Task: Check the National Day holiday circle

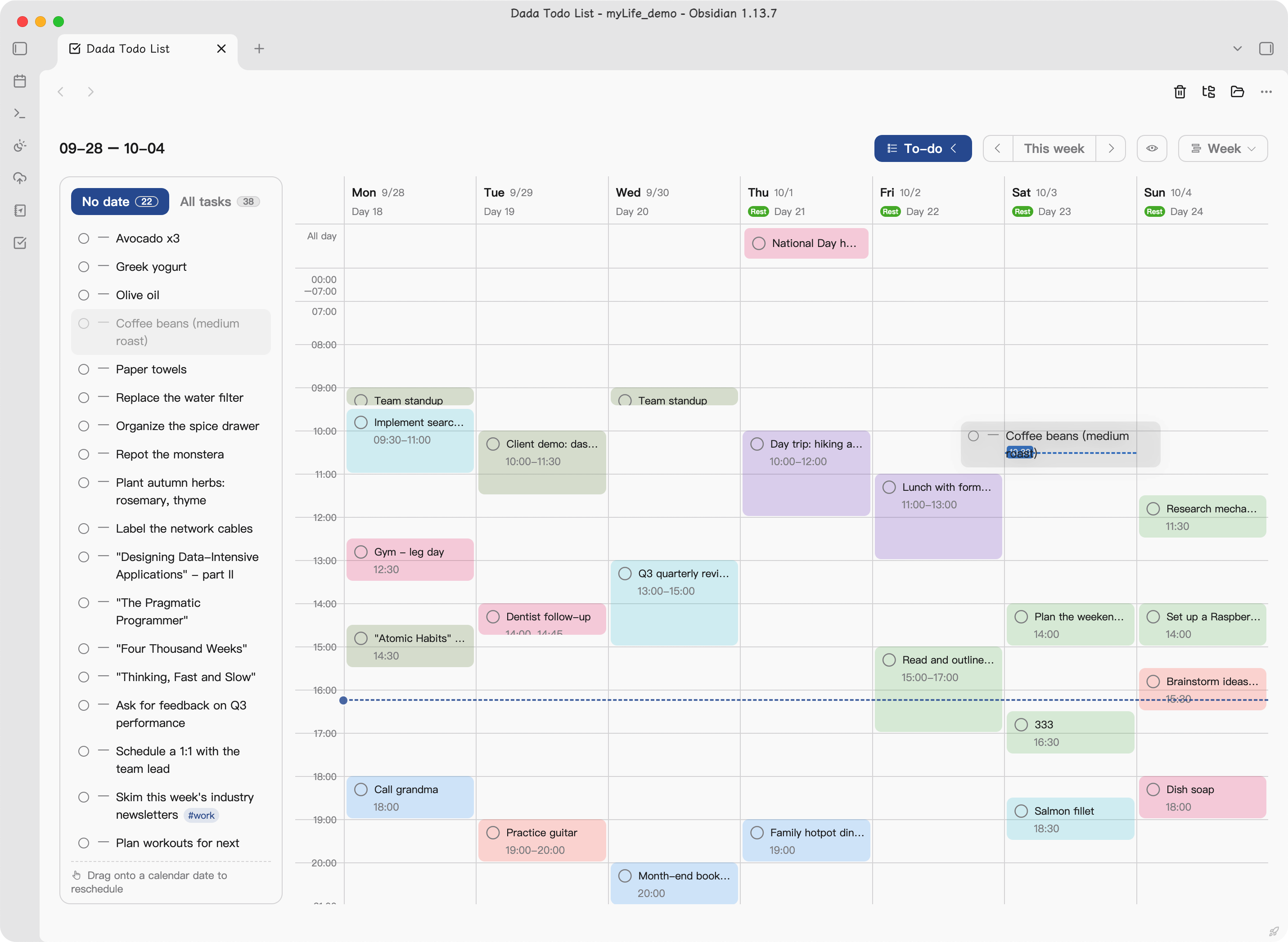Action: click(759, 243)
